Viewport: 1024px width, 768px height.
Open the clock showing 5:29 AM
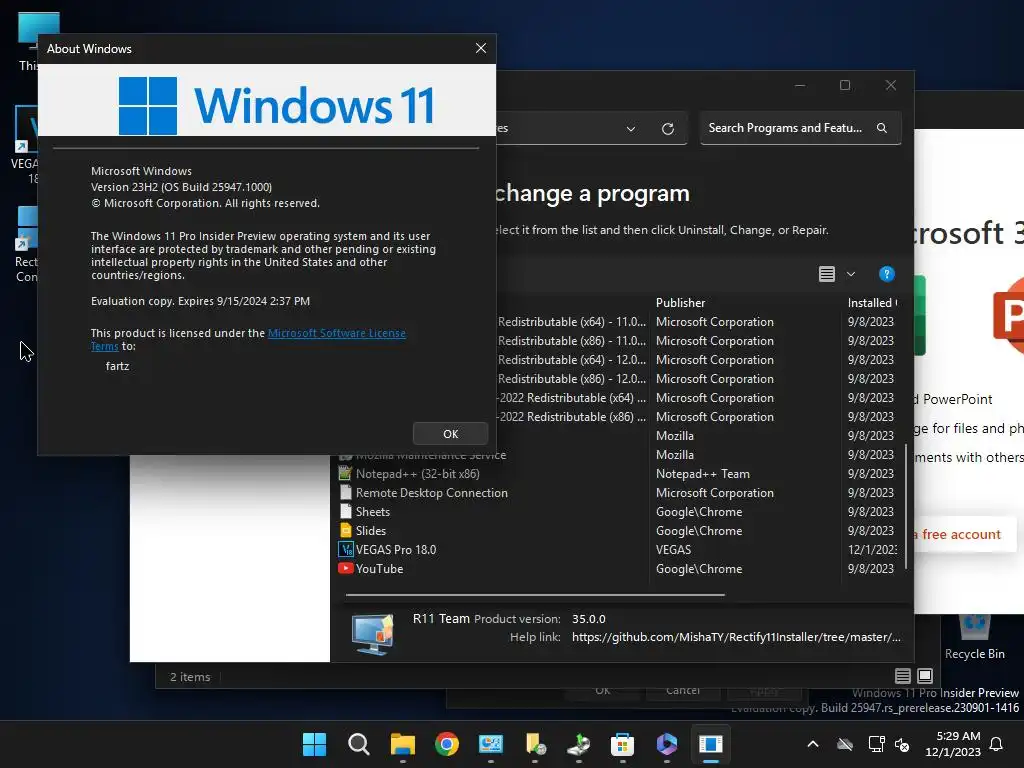point(953,744)
